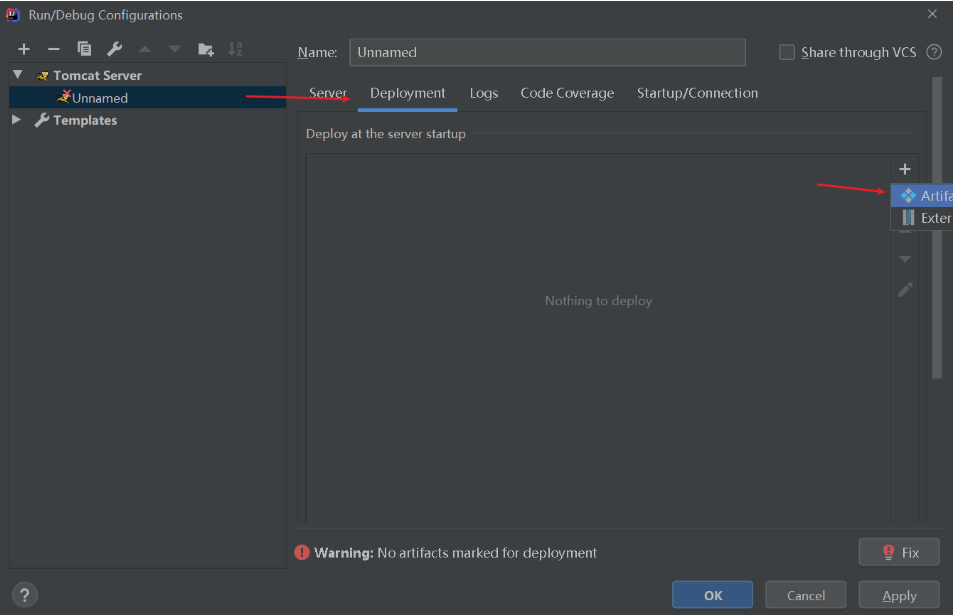Click the Apply button
This screenshot has width=955, height=615.
pyautogui.click(x=899, y=595)
